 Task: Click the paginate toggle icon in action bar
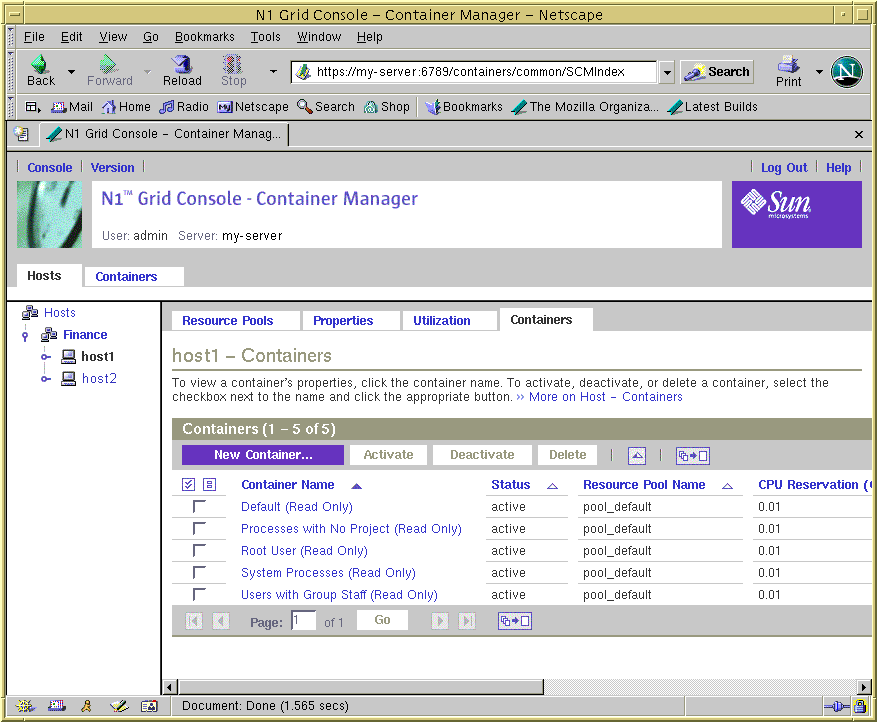pos(692,456)
